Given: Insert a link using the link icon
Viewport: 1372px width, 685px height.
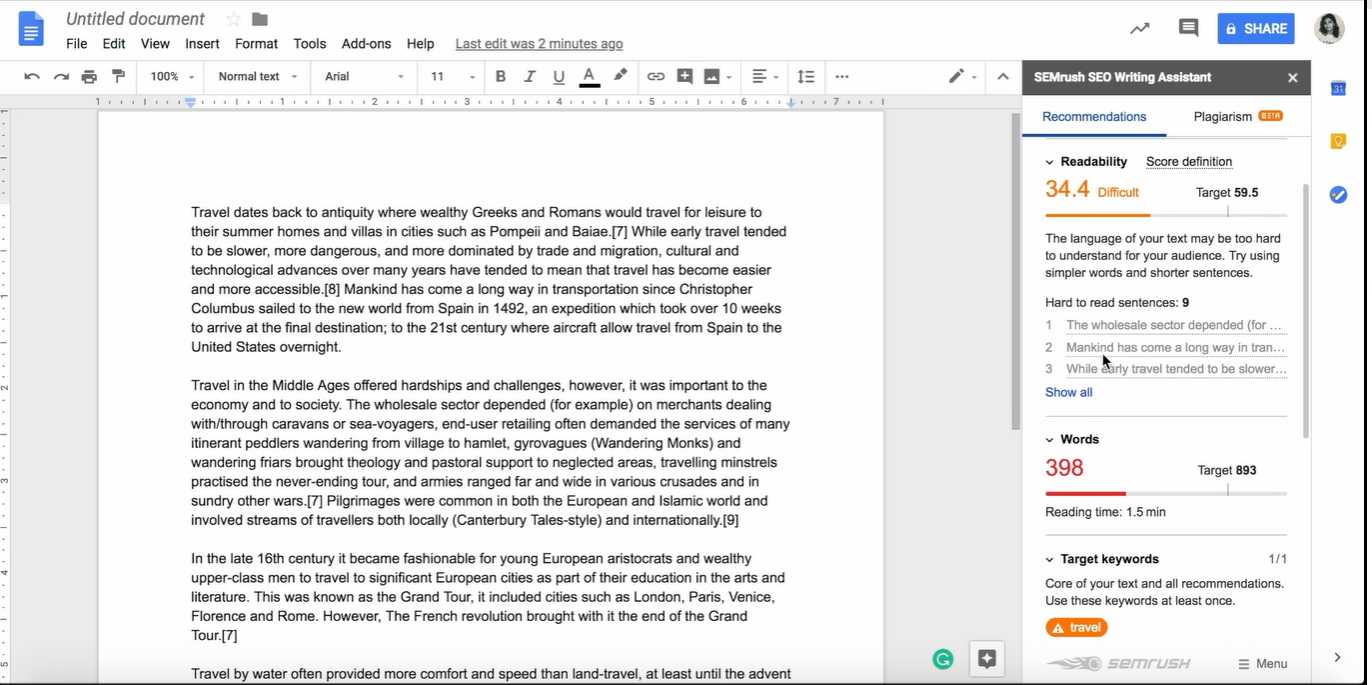Looking at the screenshot, I should click(x=655, y=77).
